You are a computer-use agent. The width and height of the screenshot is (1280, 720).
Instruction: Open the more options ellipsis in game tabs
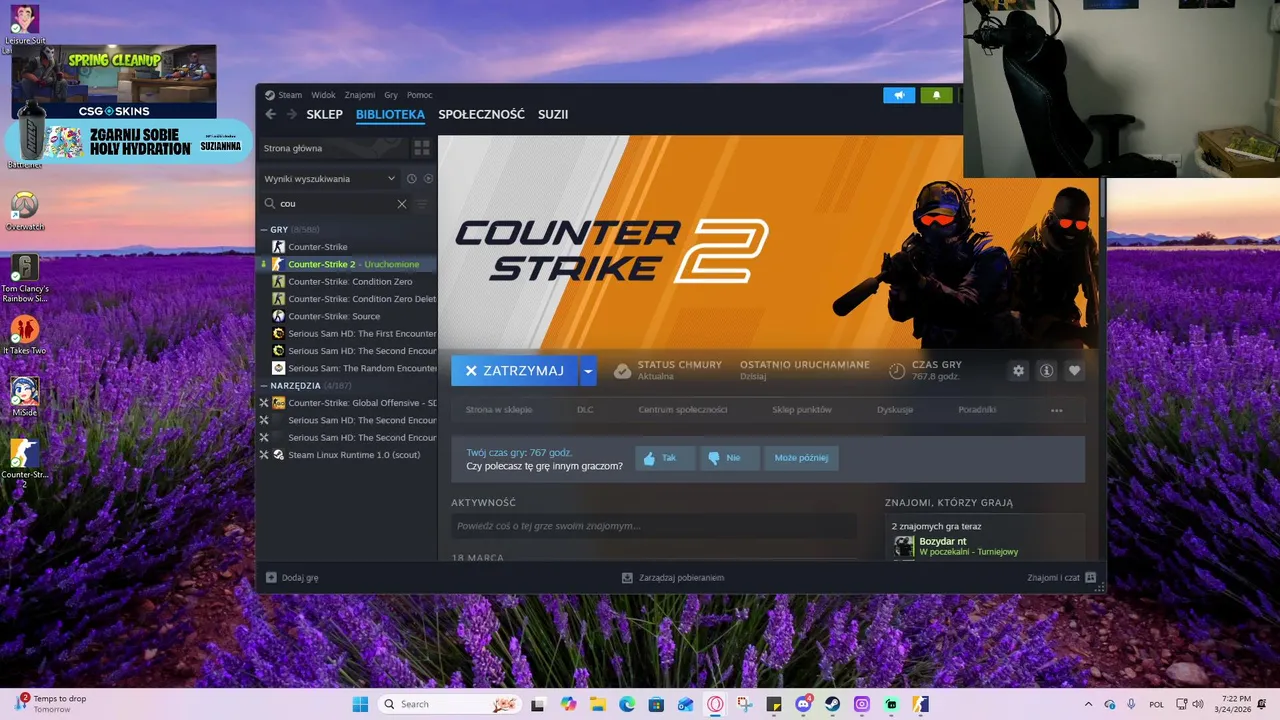point(1056,410)
